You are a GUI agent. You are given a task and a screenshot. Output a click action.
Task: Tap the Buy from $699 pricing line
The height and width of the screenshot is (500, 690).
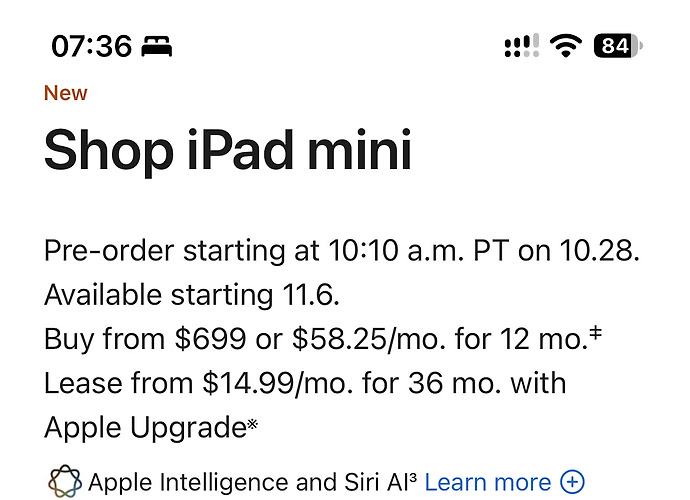tap(323, 339)
